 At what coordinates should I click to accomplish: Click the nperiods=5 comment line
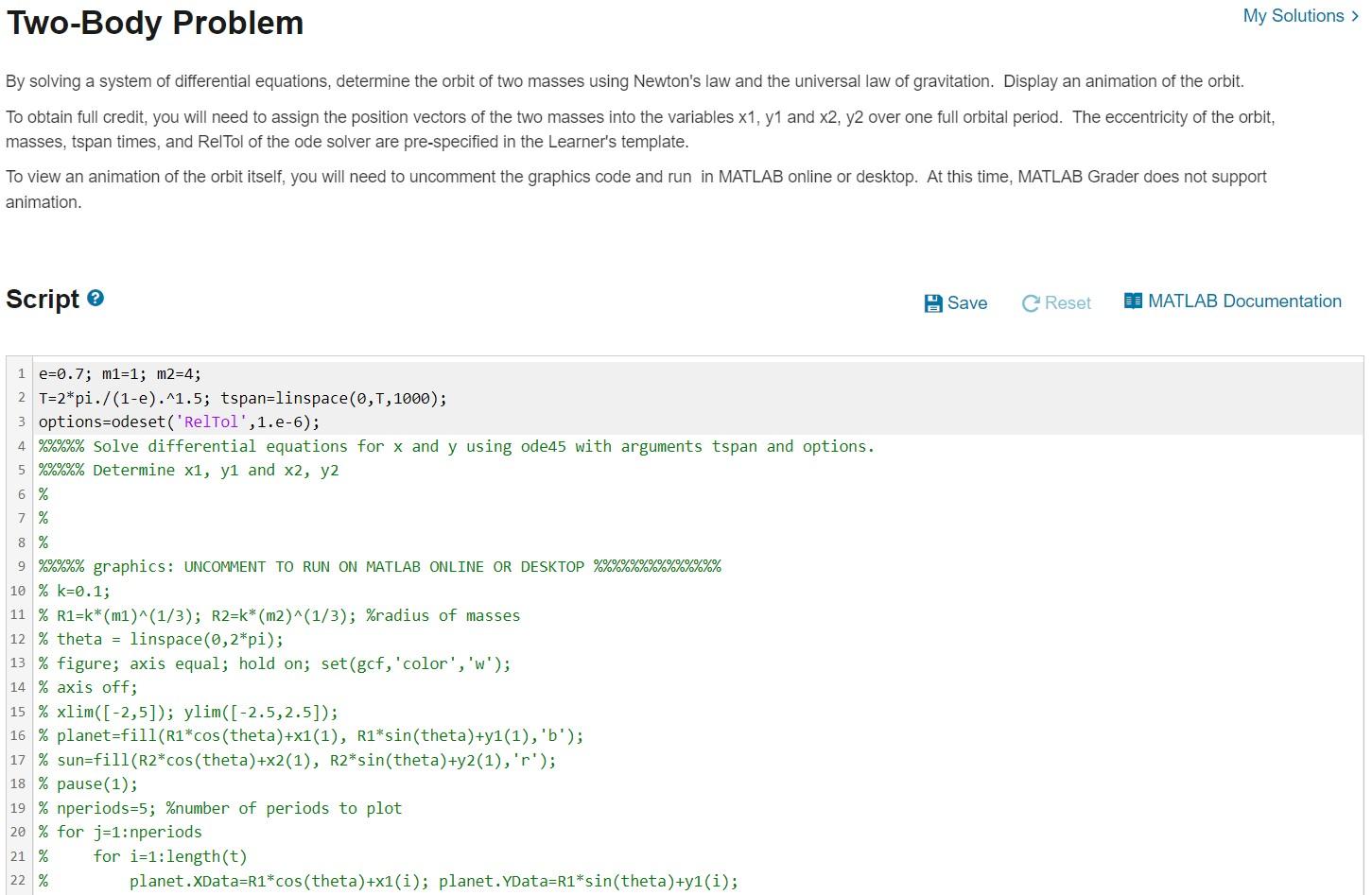(x=218, y=808)
